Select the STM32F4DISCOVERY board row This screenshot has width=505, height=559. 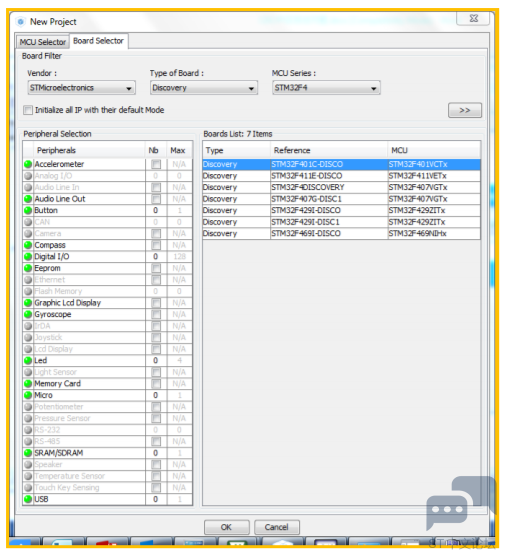(341, 188)
